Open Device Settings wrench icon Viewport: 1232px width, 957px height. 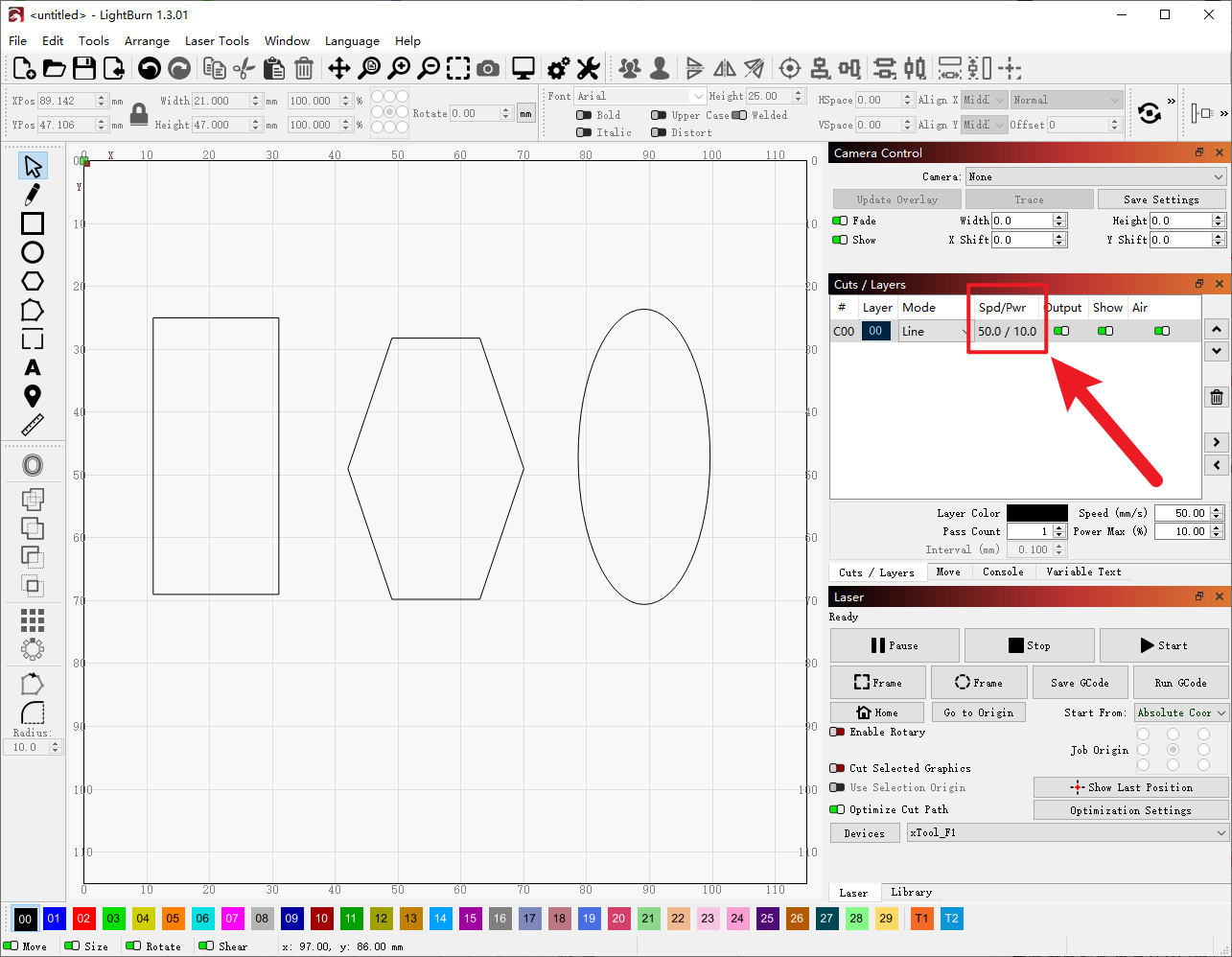(x=588, y=68)
